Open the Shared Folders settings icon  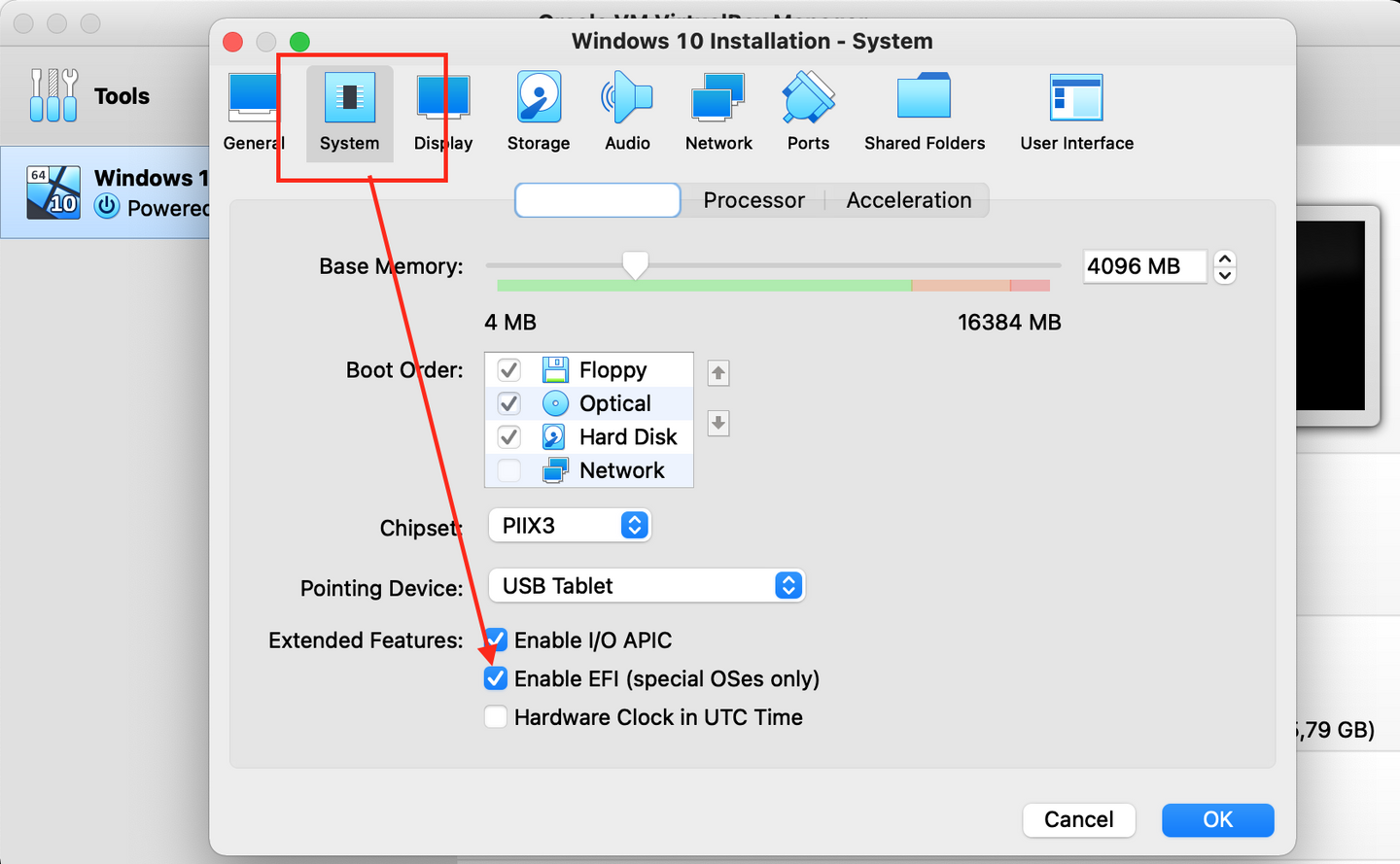tap(925, 113)
